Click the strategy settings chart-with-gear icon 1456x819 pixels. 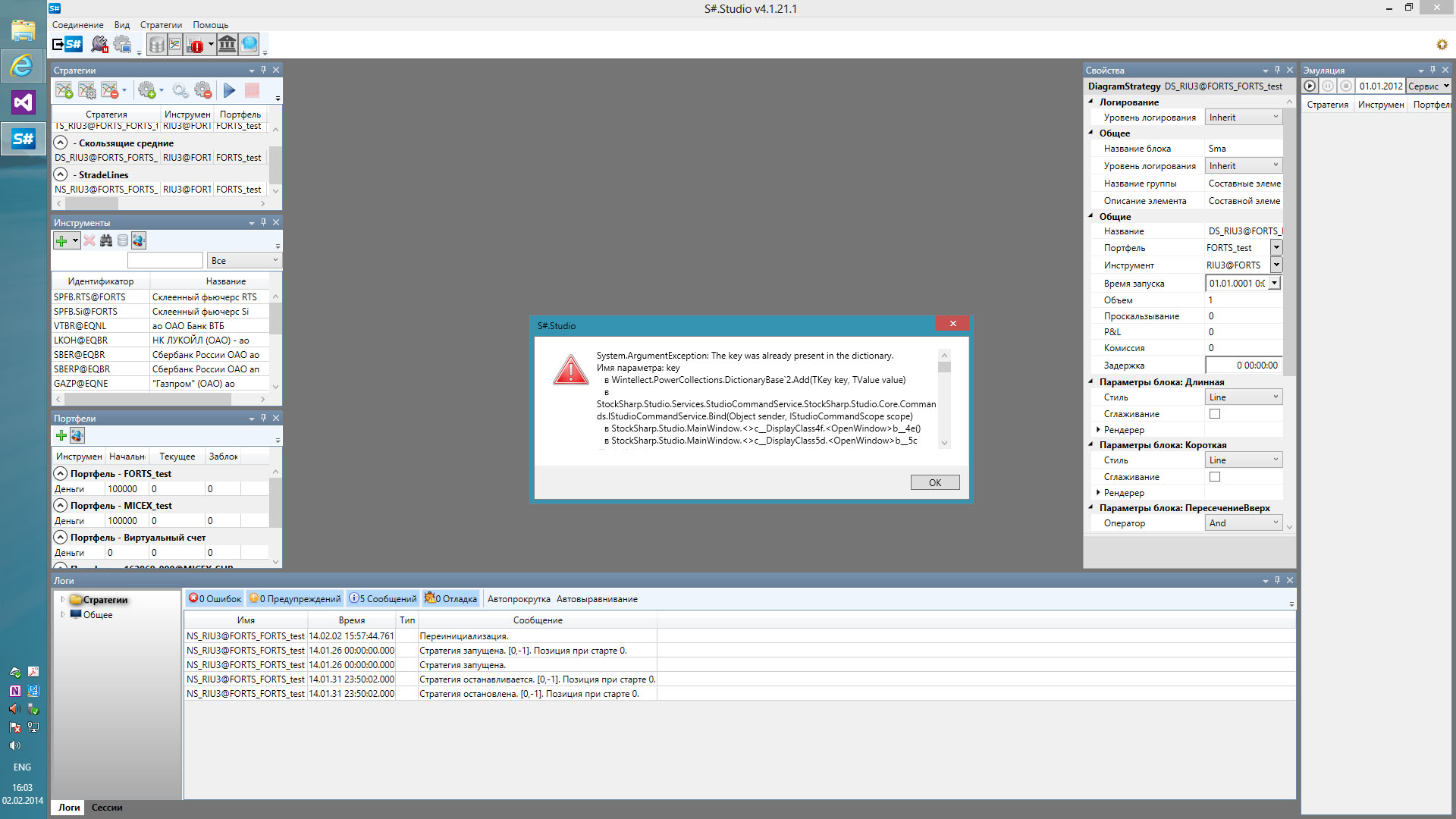point(87,91)
